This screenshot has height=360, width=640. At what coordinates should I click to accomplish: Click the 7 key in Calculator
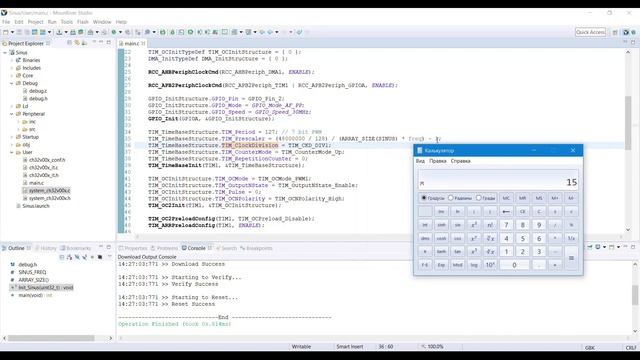[x=506, y=225]
